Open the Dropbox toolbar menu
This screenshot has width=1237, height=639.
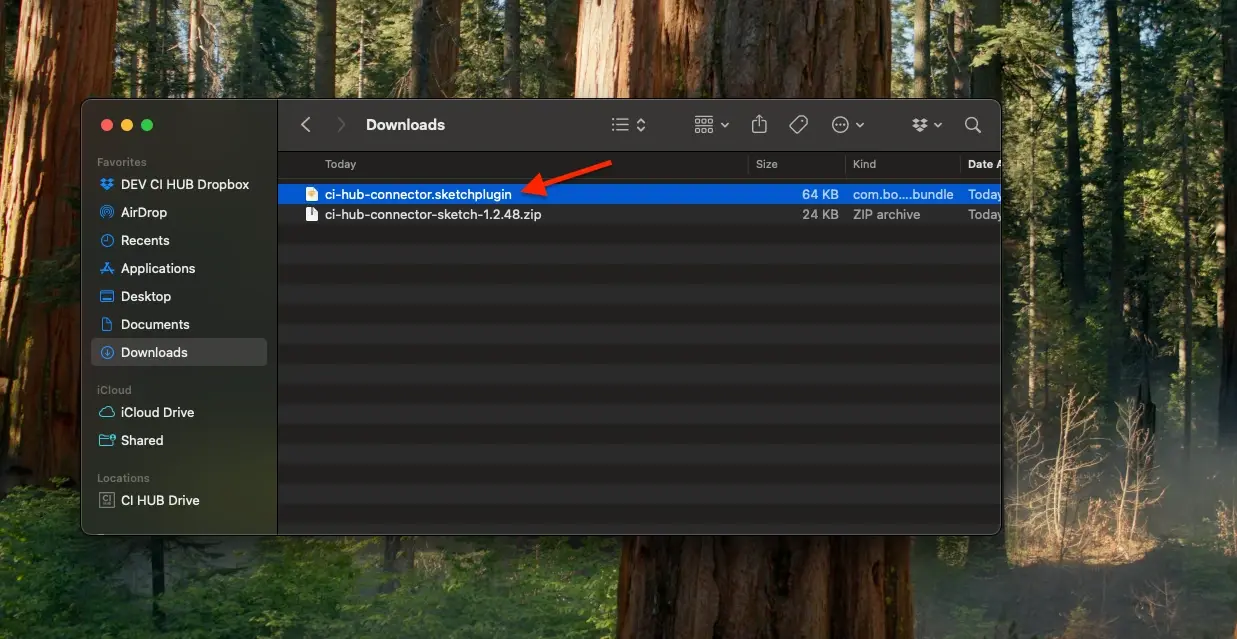coord(927,125)
